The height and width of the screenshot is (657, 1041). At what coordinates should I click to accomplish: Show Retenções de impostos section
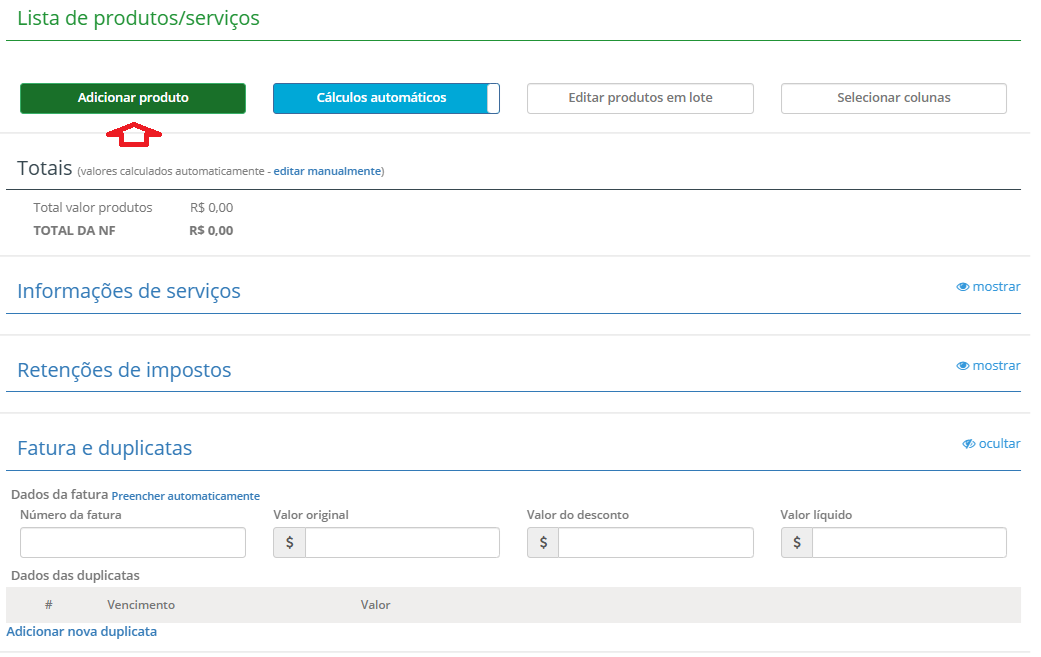pos(988,366)
